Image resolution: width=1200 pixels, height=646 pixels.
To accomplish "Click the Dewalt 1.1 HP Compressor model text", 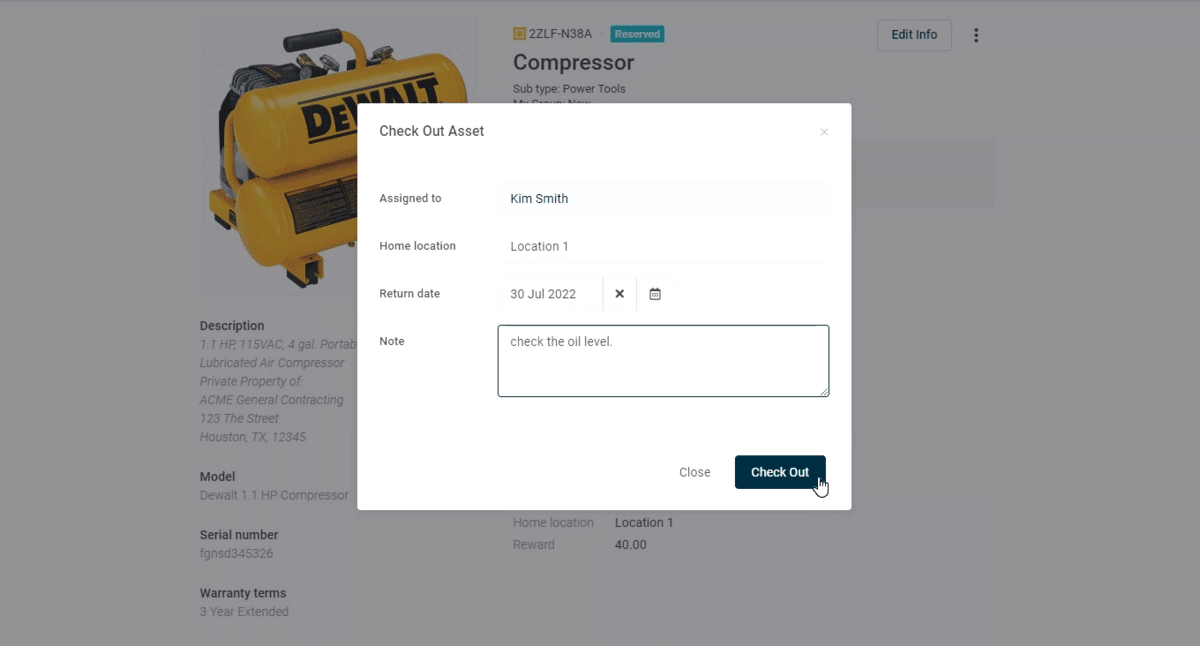I will (274, 495).
